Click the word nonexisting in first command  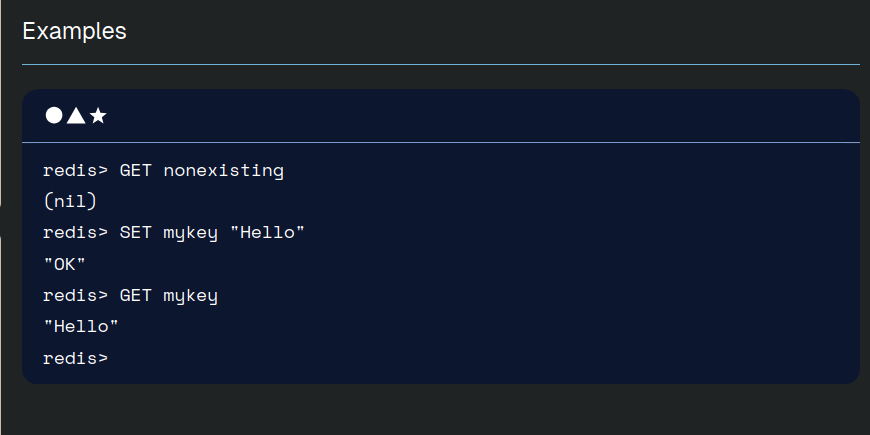pyautogui.click(x=224, y=170)
